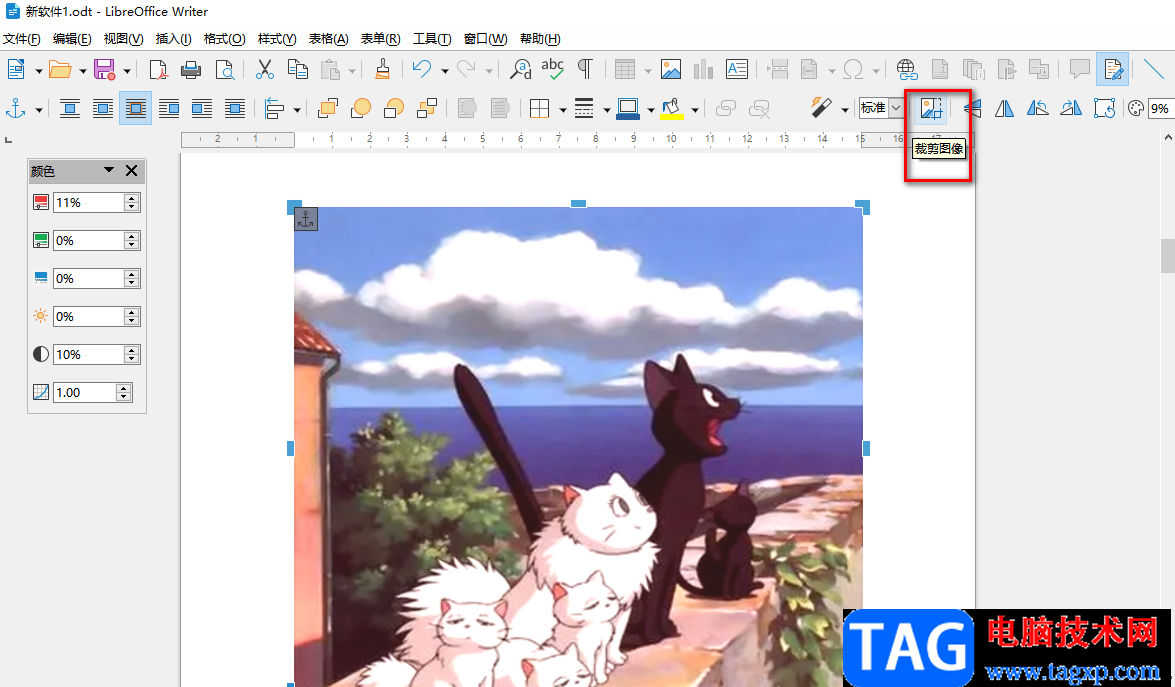This screenshot has height=687, width=1175.
Task: Open the Undo history dropdown arrow
Action: point(444,71)
